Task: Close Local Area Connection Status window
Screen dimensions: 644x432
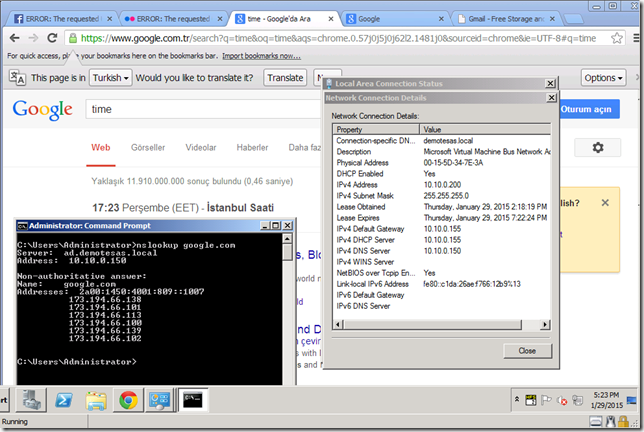Action: [x=550, y=83]
